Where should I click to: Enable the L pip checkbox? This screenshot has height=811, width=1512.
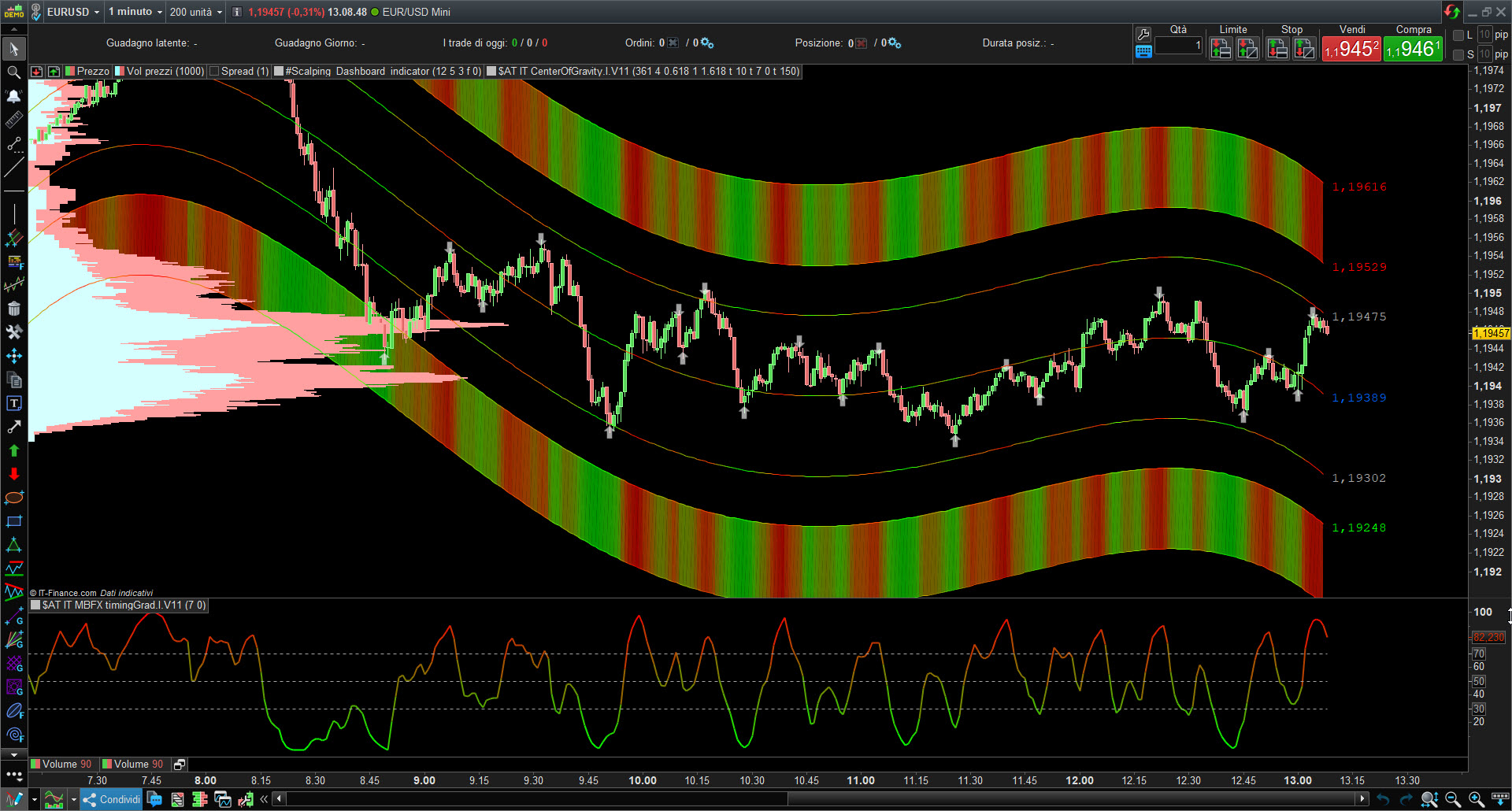click(x=1458, y=35)
